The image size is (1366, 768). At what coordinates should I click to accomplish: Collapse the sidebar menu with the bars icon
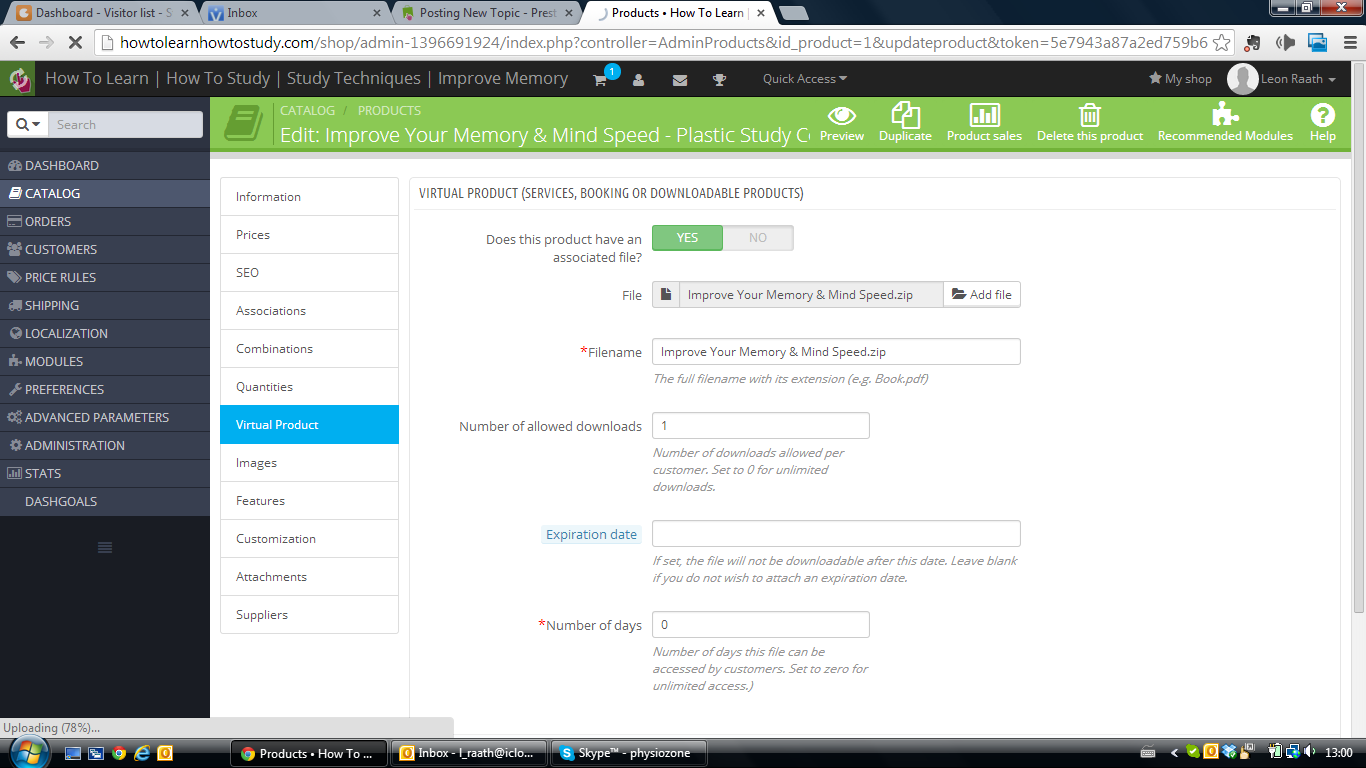click(105, 547)
